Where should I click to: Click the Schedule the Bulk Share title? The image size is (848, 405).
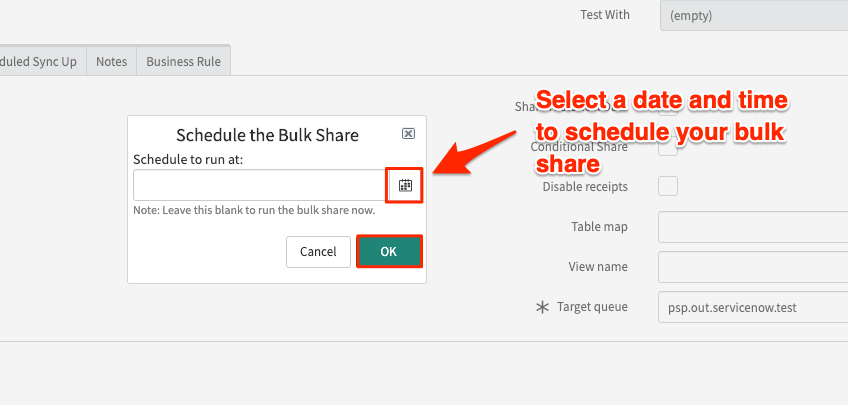[x=267, y=135]
